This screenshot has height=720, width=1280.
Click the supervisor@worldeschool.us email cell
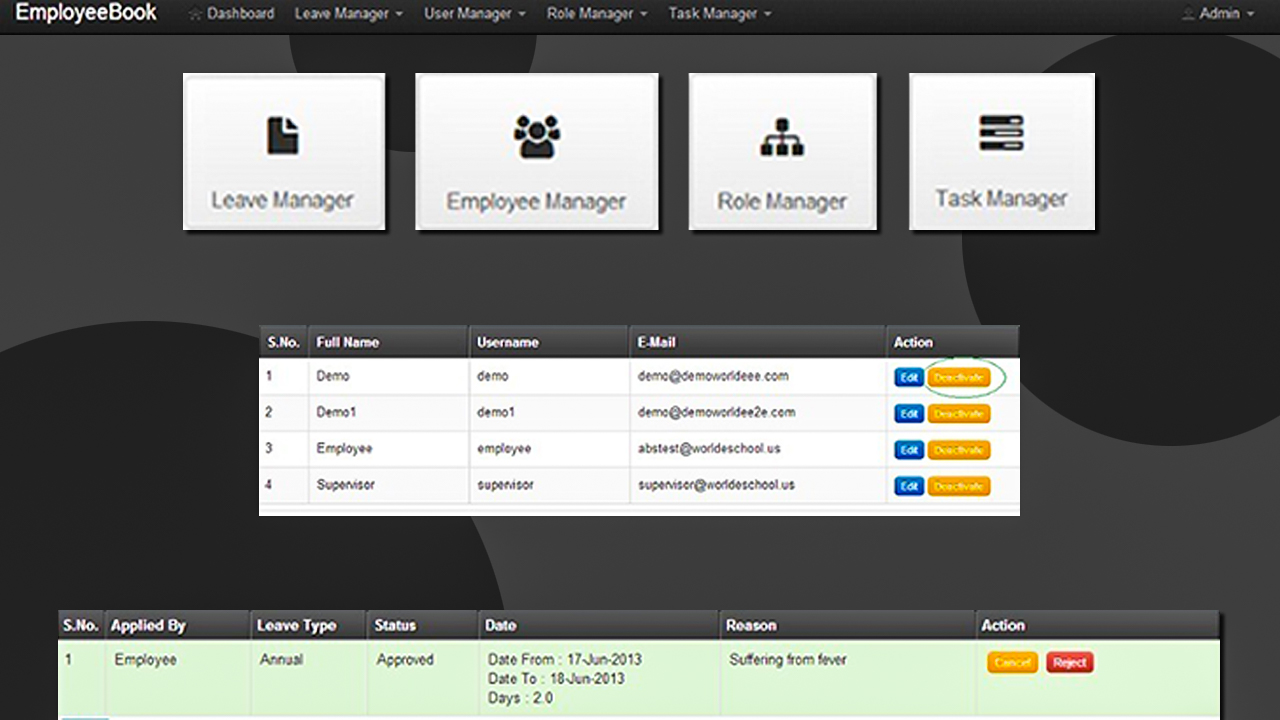pos(716,485)
